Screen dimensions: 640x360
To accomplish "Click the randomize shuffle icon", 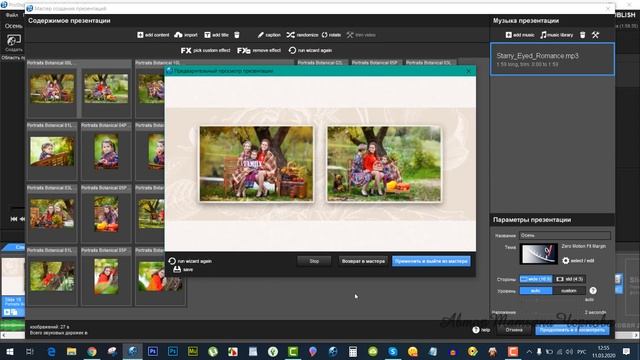I will click(x=290, y=35).
